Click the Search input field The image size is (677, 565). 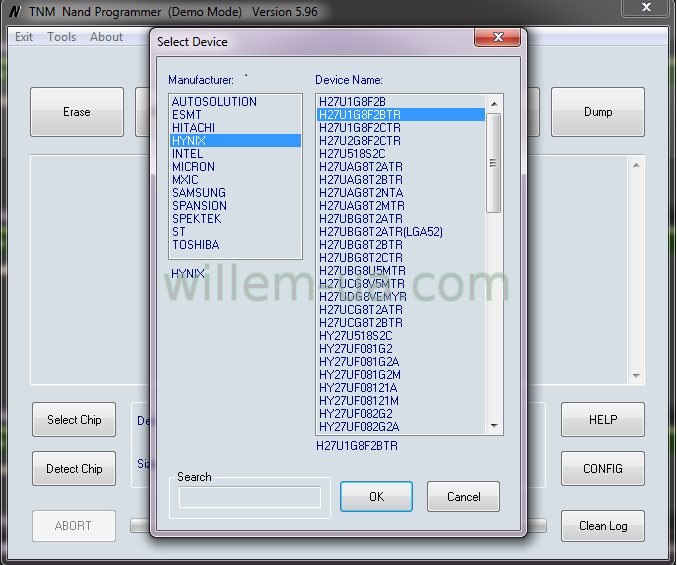pos(250,498)
